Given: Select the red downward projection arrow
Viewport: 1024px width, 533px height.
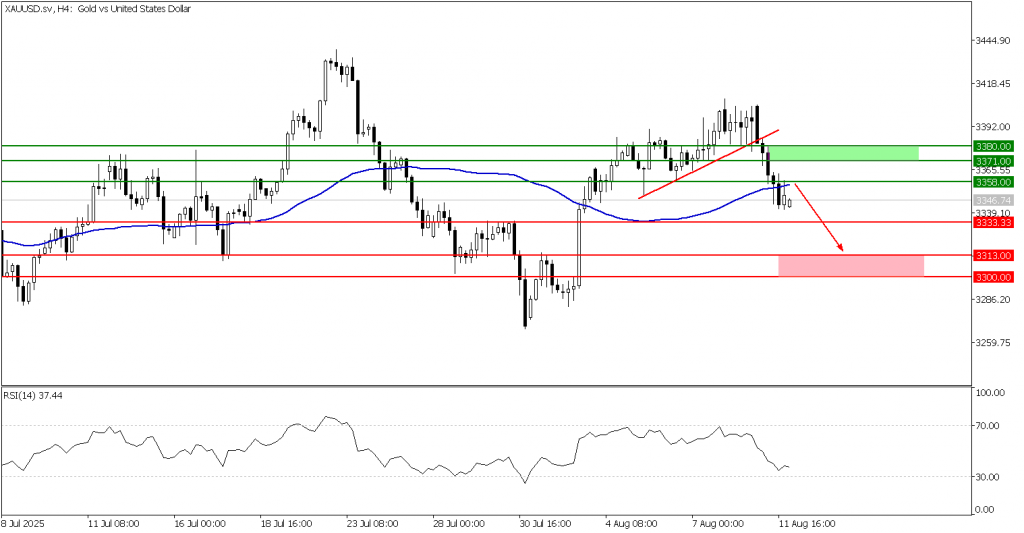Looking at the screenshot, I should pos(820,217).
